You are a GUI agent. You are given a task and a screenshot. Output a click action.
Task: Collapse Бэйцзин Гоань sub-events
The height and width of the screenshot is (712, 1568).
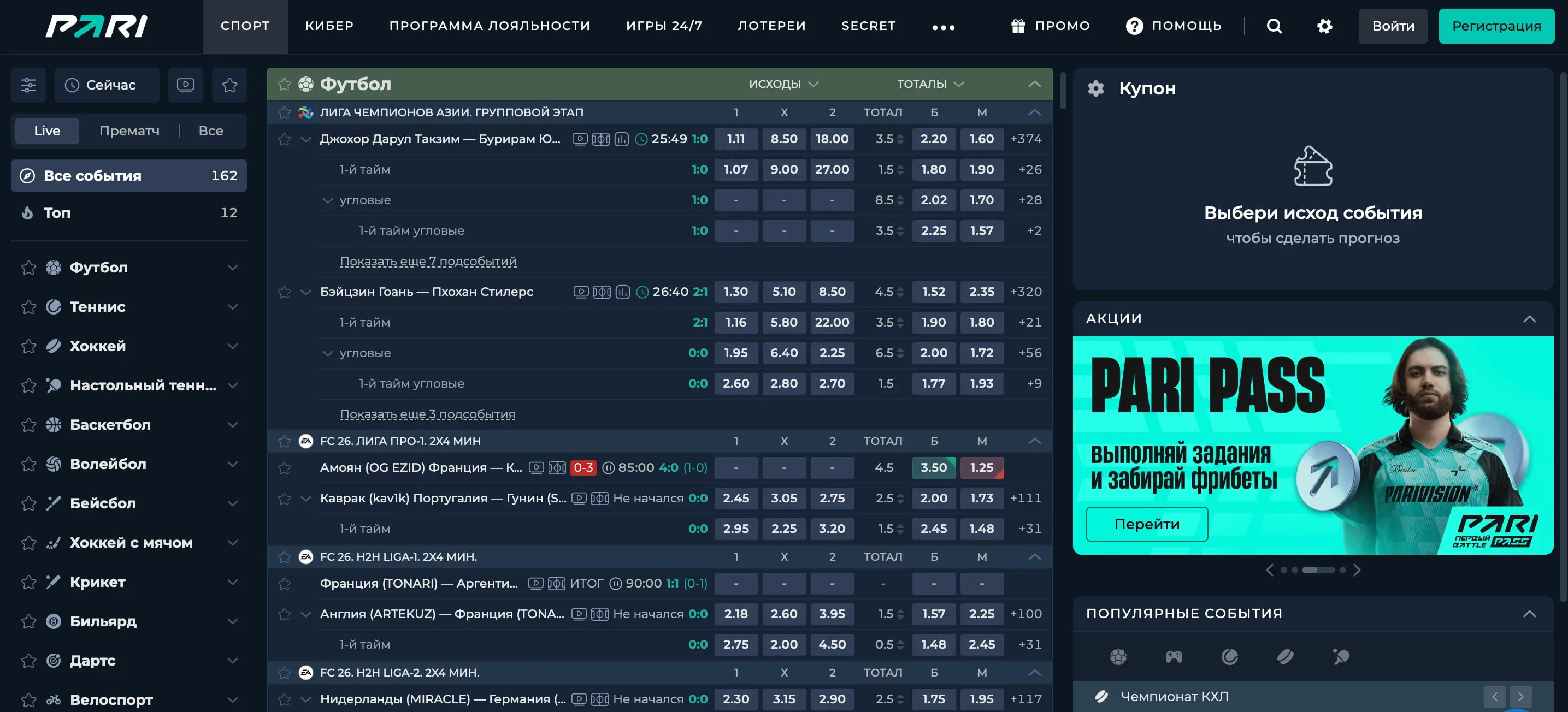click(x=305, y=292)
